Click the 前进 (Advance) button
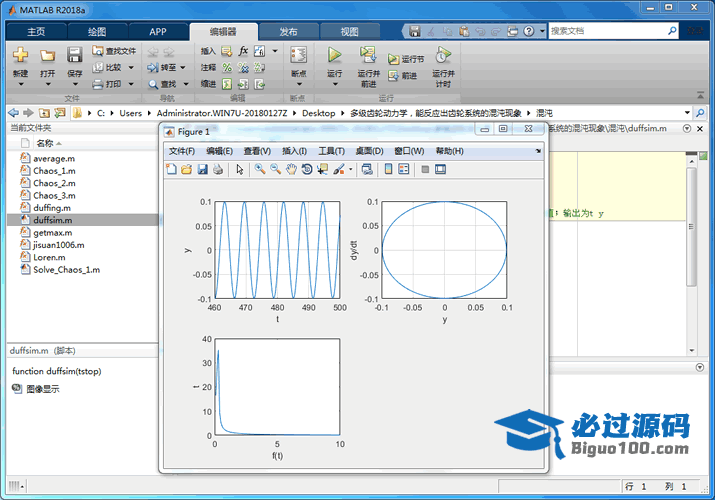Image resolution: width=715 pixels, height=500 pixels. (403, 76)
